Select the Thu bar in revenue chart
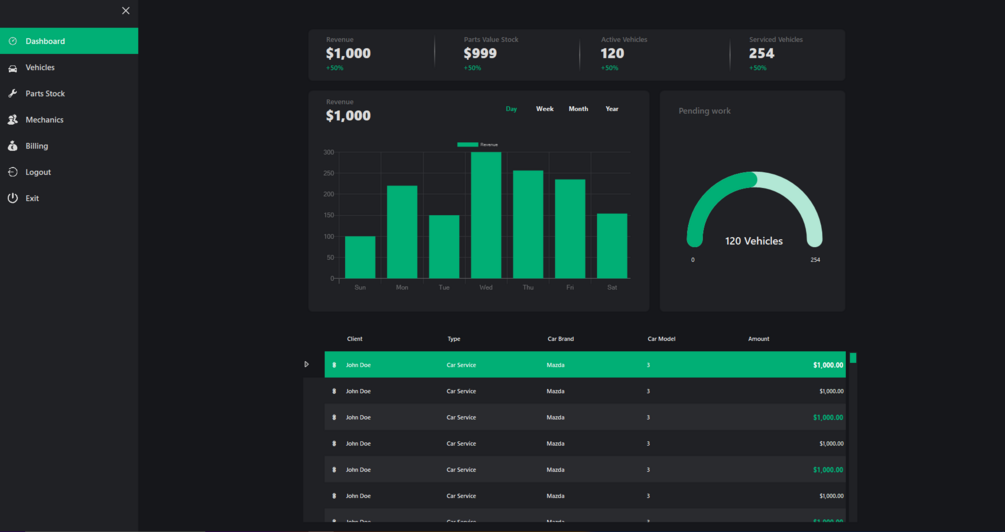The width and height of the screenshot is (1005, 532). point(528,224)
